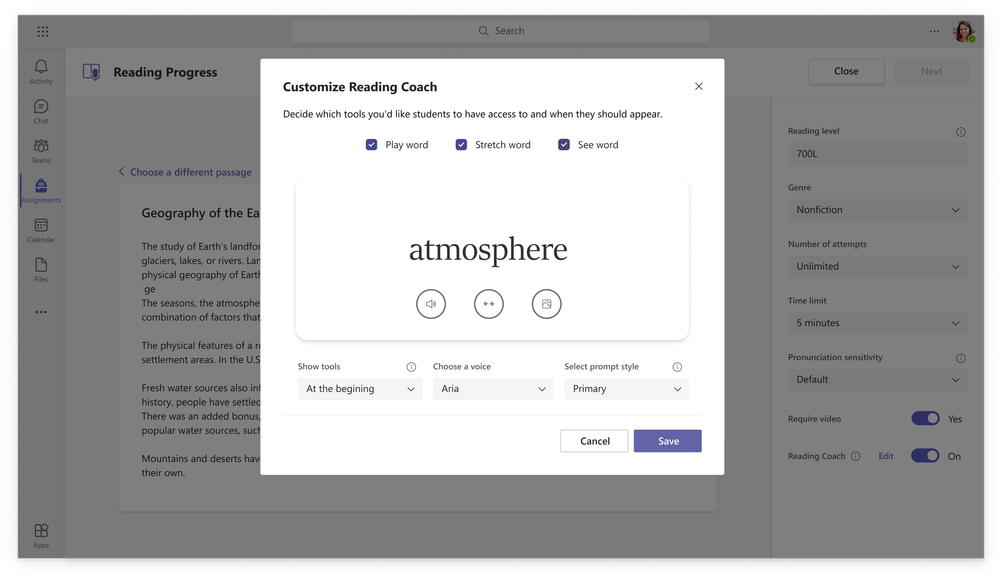Open Show tools info icon
Image resolution: width=1001 pixels, height=578 pixels.
click(411, 367)
